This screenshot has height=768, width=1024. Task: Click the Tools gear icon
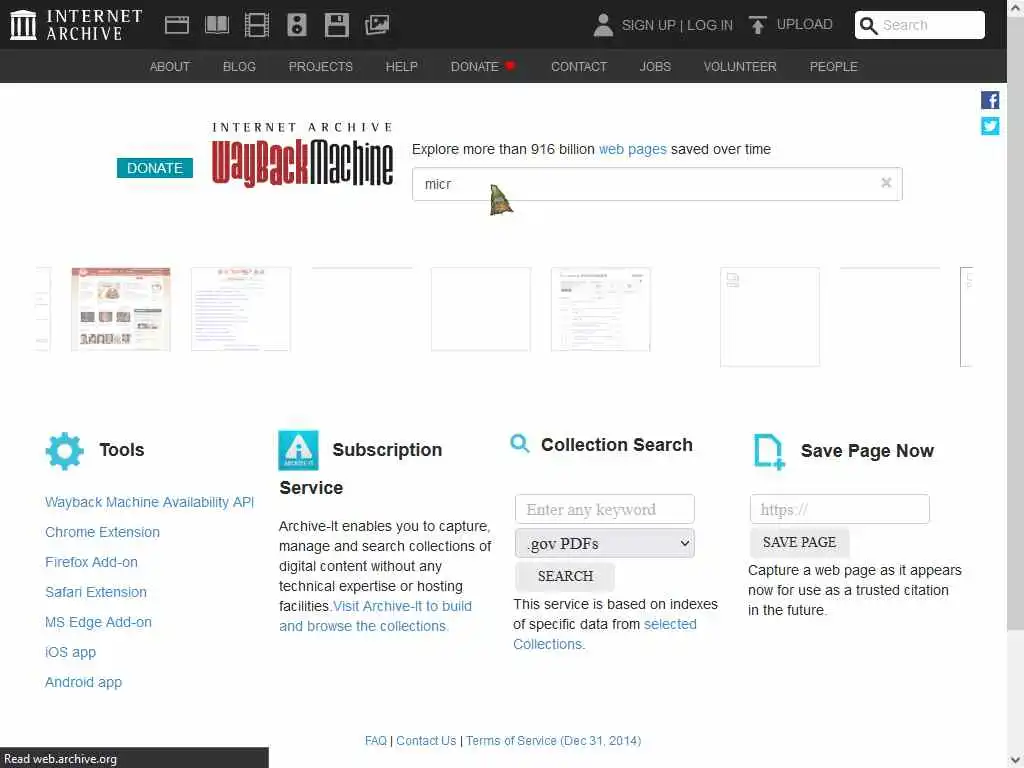(x=65, y=451)
